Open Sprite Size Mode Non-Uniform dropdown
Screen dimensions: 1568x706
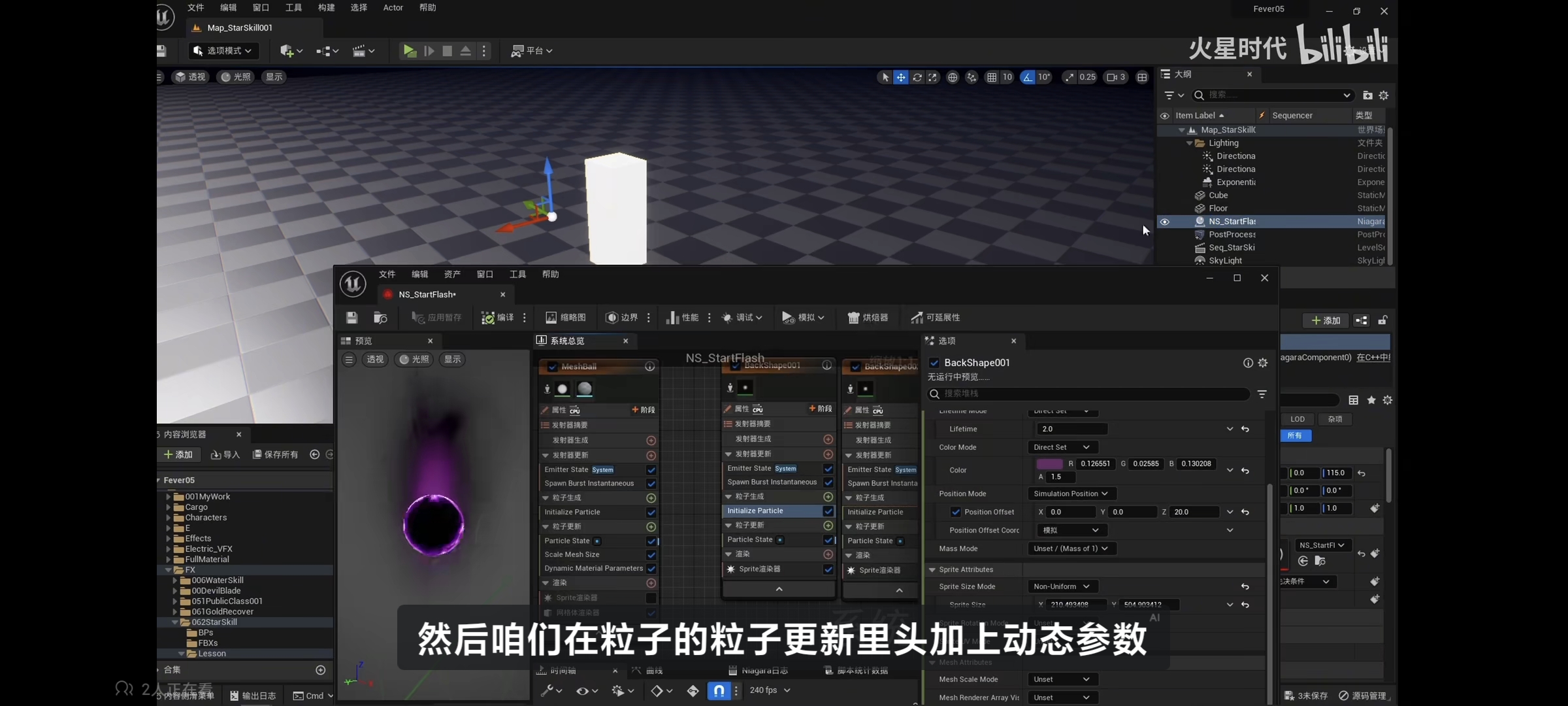tap(1062, 586)
